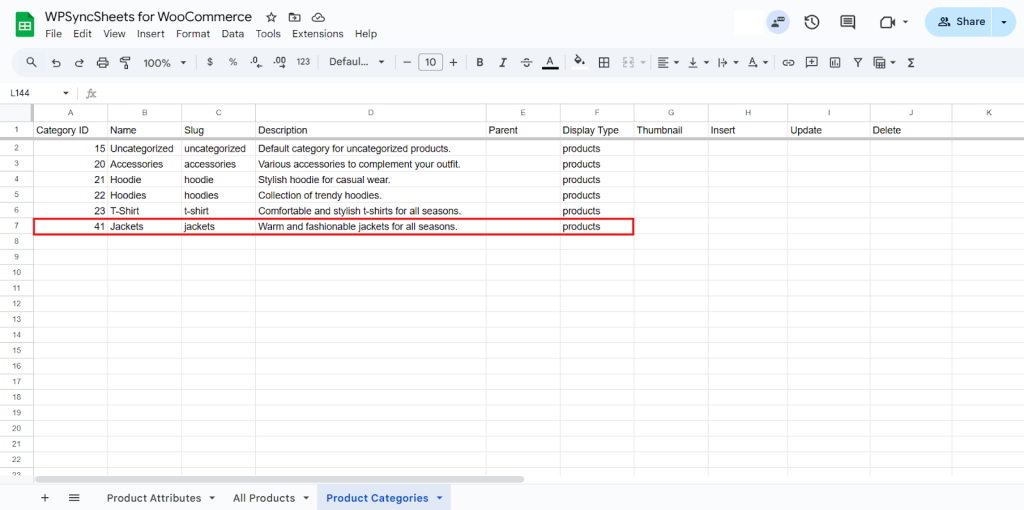This screenshot has width=1024, height=510.
Task: Click the search menus magnifier icon
Action: tap(31, 63)
